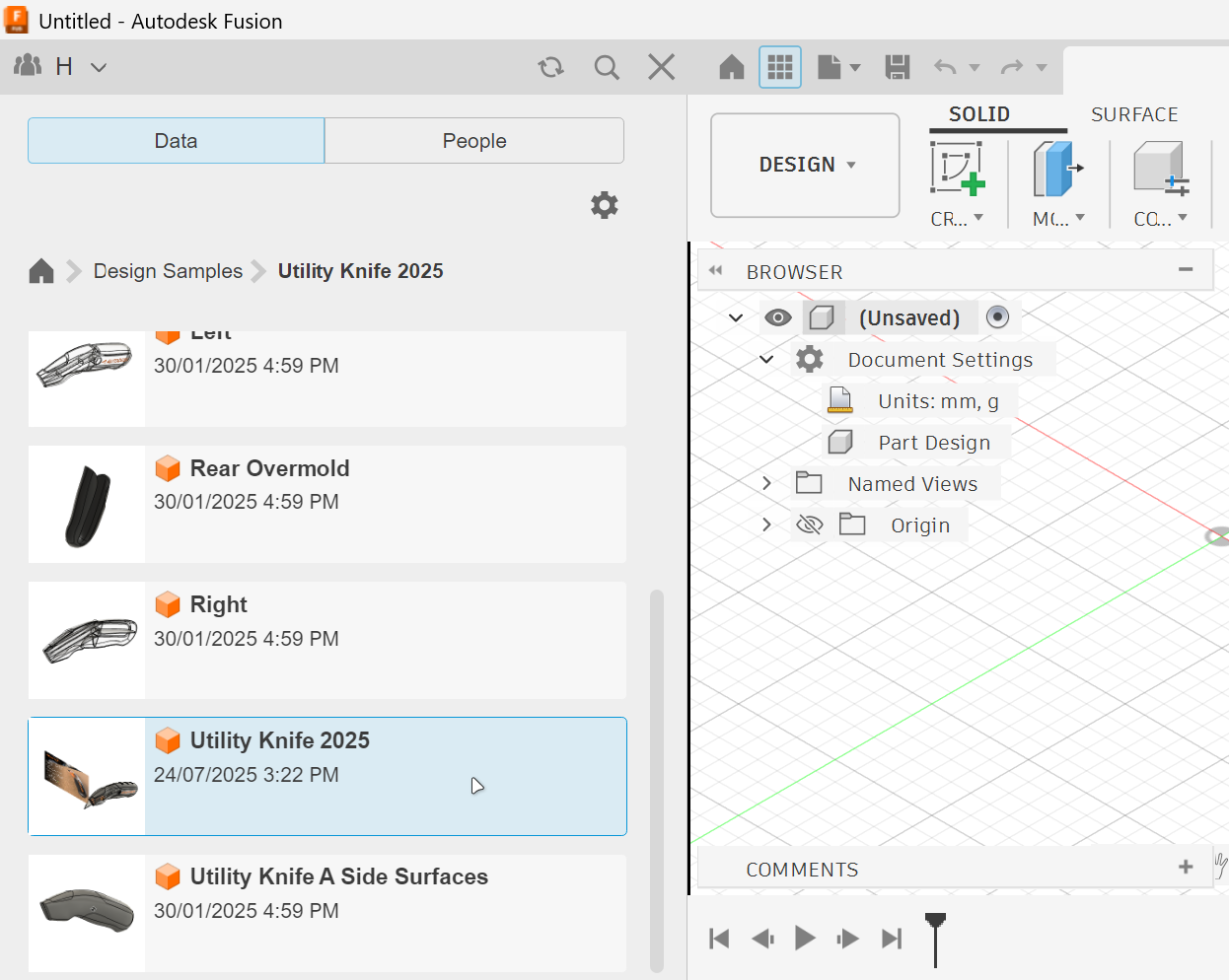The height and width of the screenshot is (980, 1229).
Task: Select the (Unsaved) component
Action: (x=909, y=317)
